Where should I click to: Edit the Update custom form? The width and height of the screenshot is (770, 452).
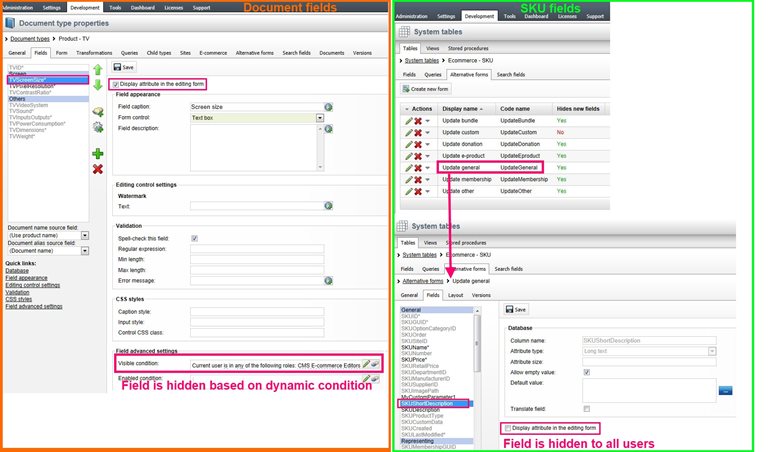pos(409,133)
